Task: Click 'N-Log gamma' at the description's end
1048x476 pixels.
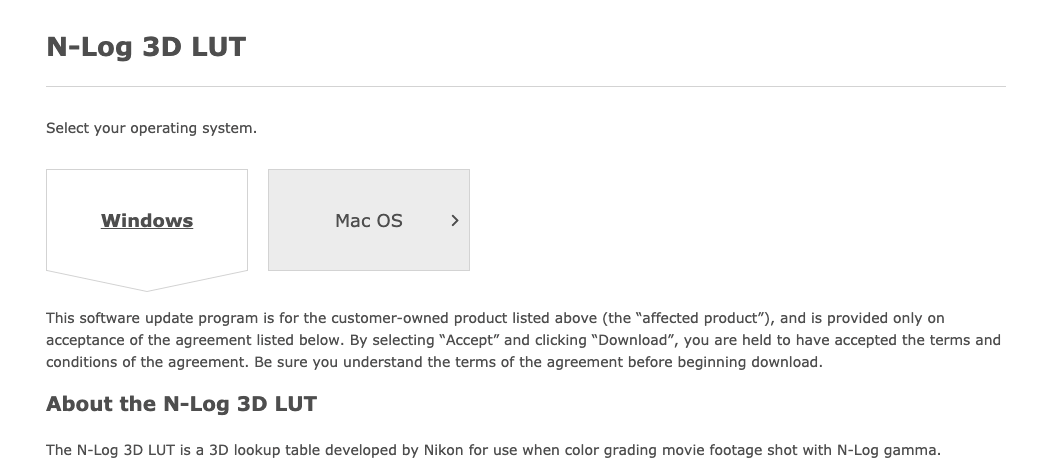Action: click(x=888, y=450)
